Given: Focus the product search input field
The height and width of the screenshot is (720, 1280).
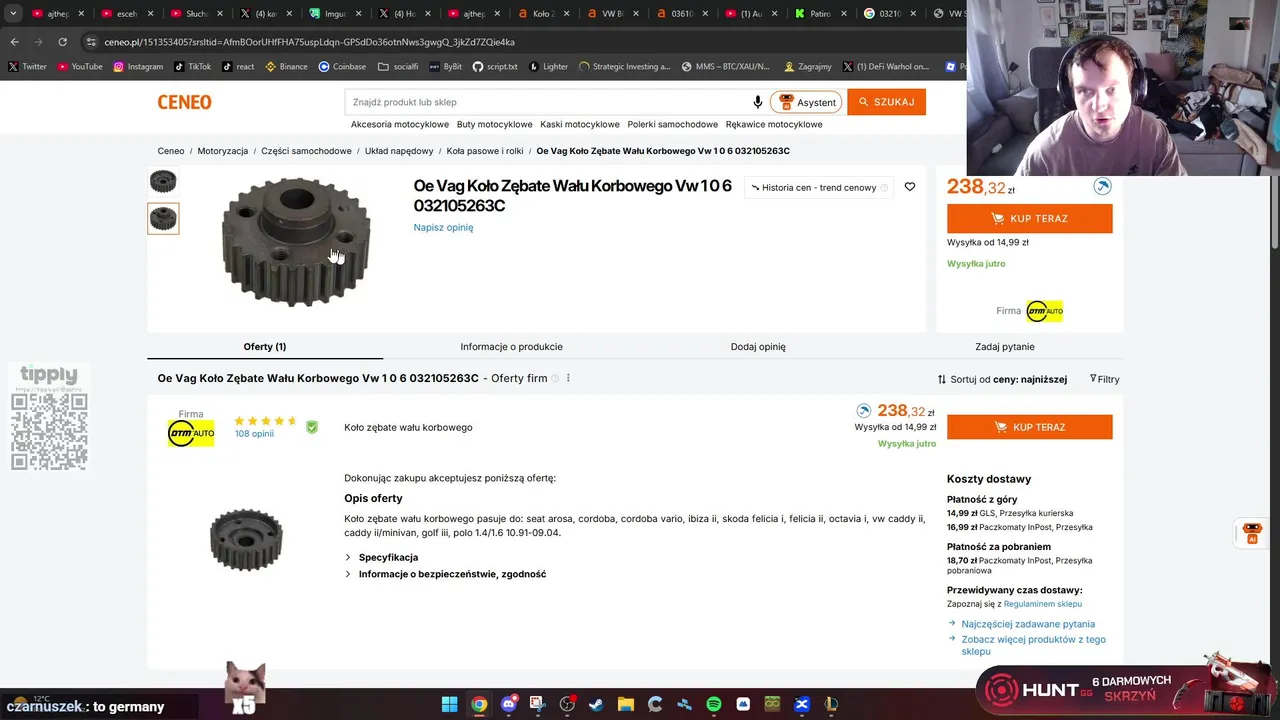Looking at the screenshot, I should tap(548, 102).
